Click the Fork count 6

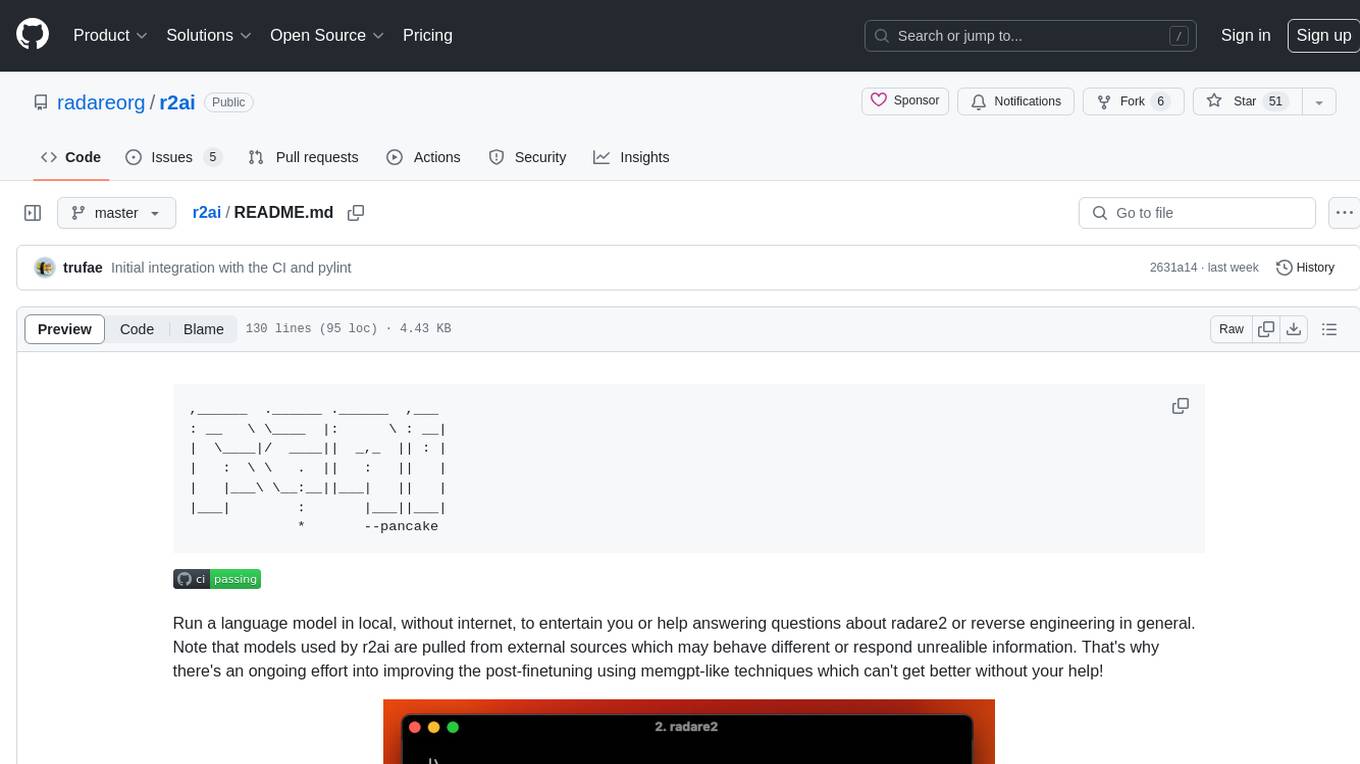coord(1160,101)
